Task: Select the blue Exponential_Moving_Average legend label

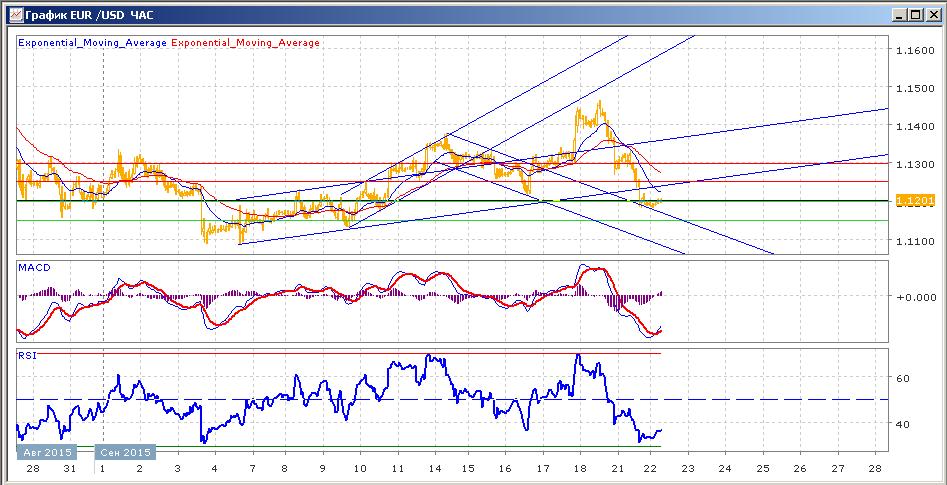Action: pos(92,43)
